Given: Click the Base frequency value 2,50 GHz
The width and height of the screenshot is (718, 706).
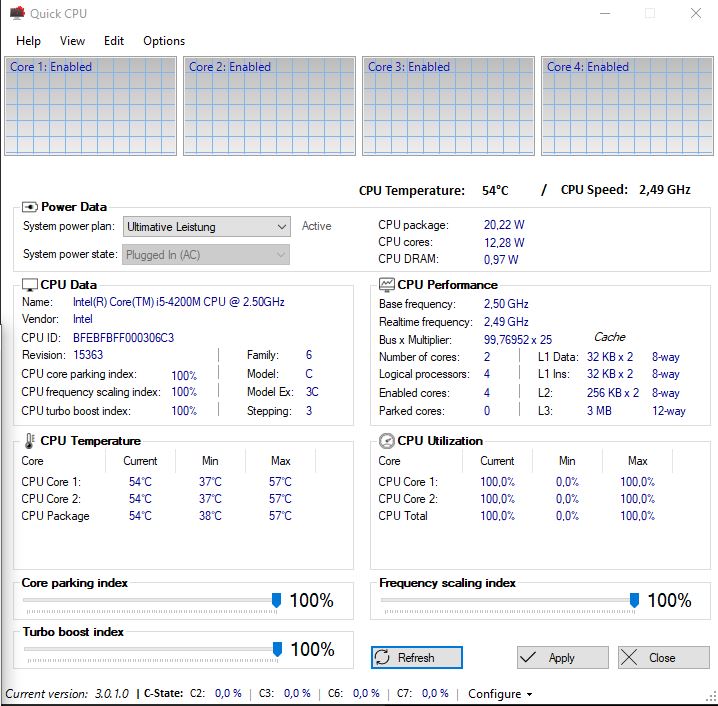Looking at the screenshot, I should click(506, 304).
